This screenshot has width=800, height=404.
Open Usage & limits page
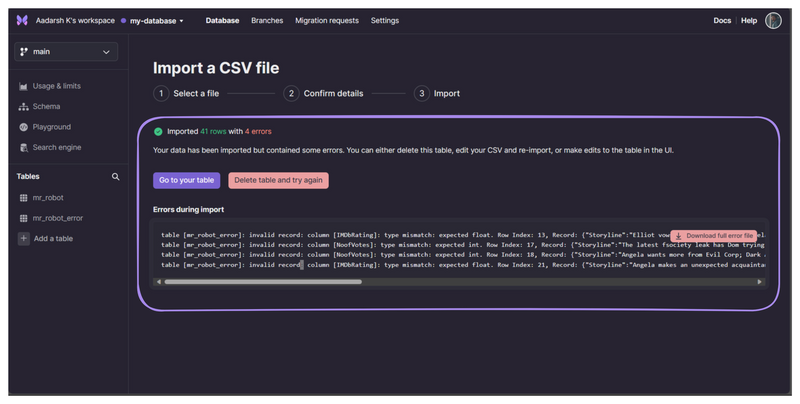point(57,86)
